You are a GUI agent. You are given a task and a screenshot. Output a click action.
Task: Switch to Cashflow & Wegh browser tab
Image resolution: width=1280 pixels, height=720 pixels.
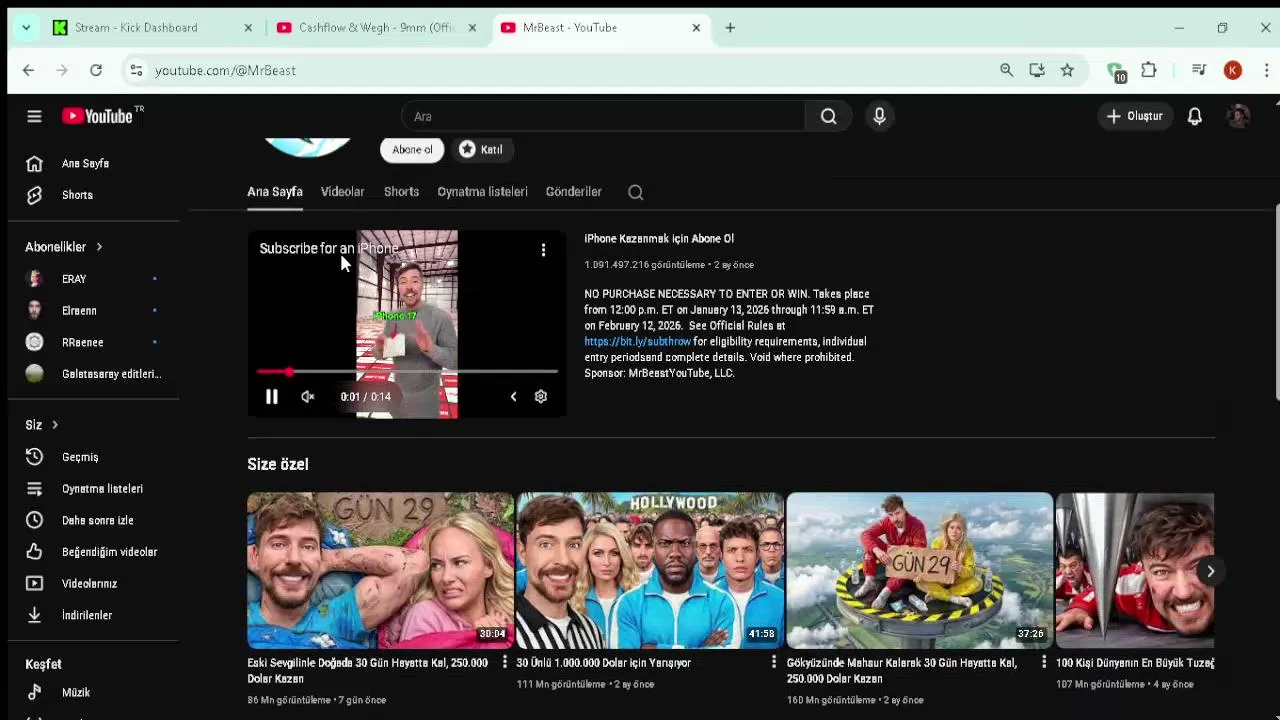(378, 27)
